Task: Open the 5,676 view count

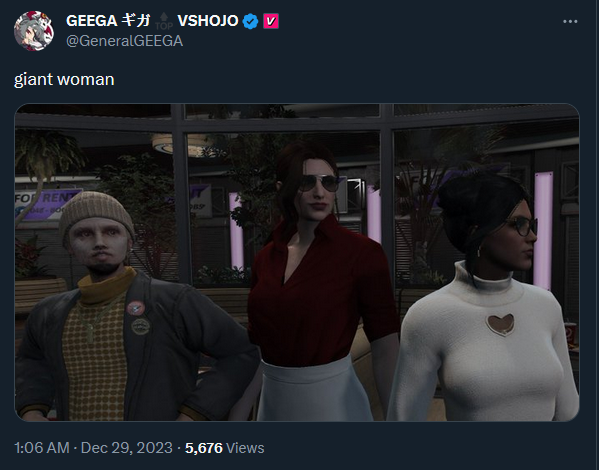Action: click(x=204, y=448)
